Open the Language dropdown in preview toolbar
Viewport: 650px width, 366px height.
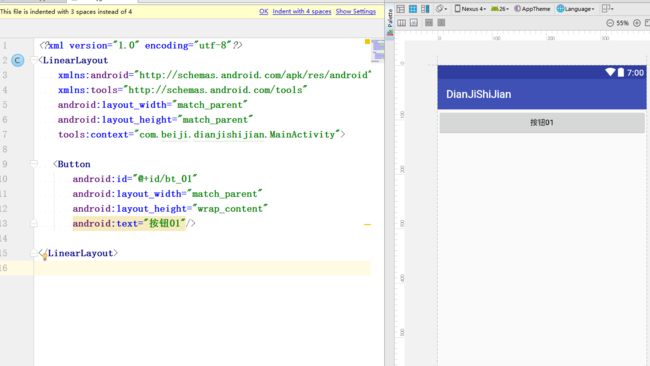[575, 9]
